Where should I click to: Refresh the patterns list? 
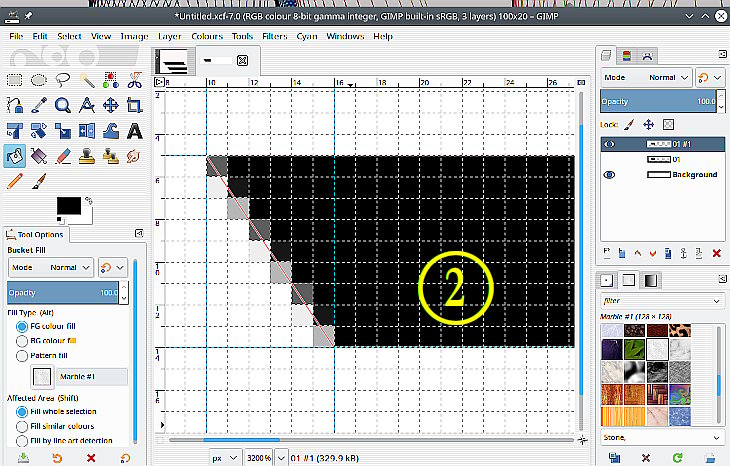tap(677, 458)
